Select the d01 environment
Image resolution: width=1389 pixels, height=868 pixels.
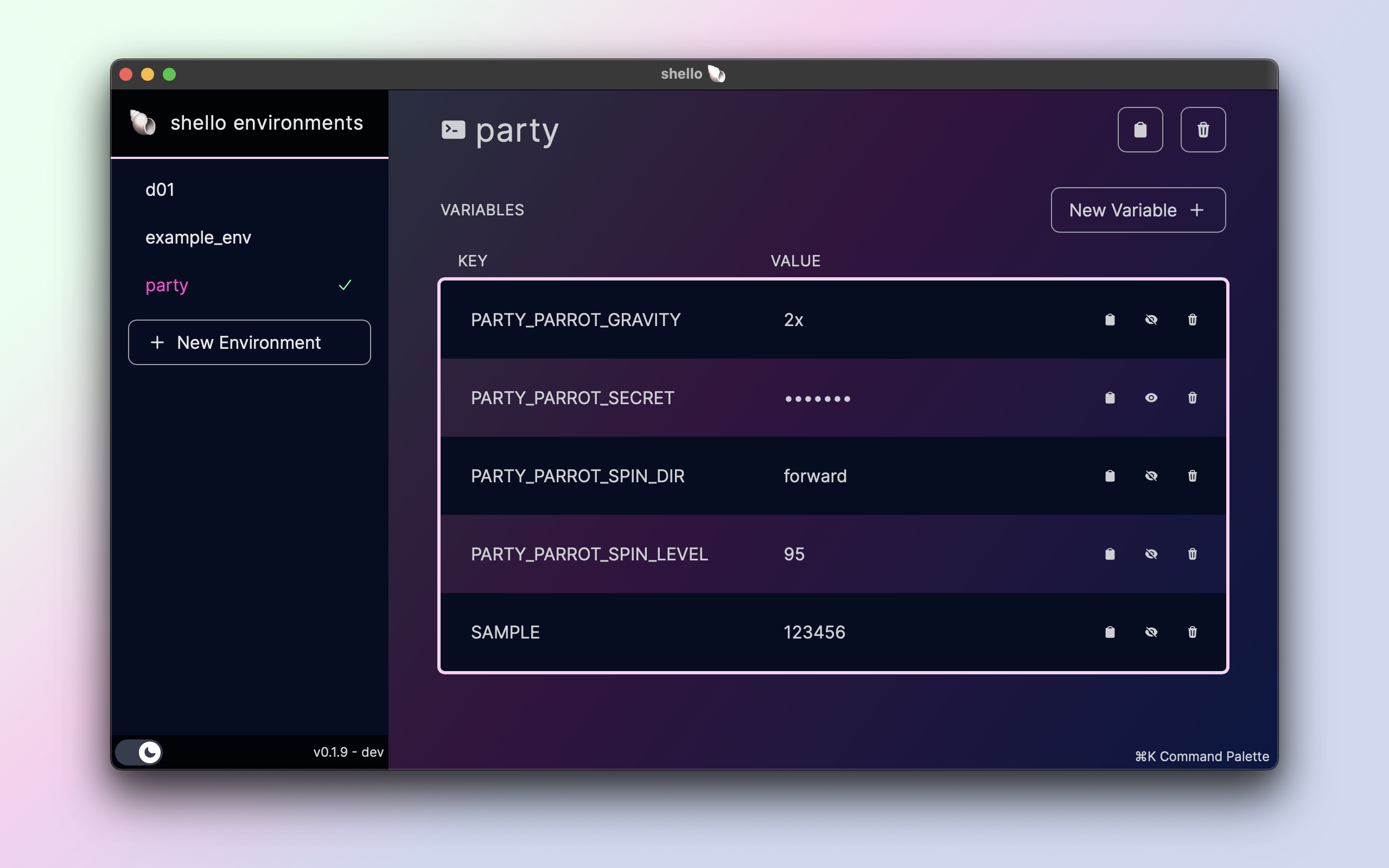click(160, 190)
